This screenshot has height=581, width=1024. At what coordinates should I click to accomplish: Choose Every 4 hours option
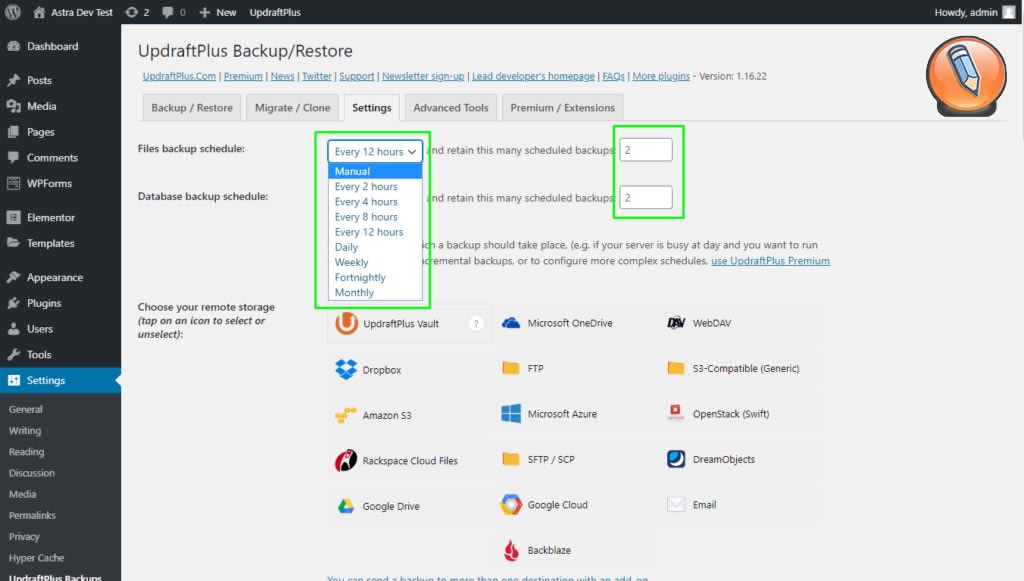click(375, 202)
